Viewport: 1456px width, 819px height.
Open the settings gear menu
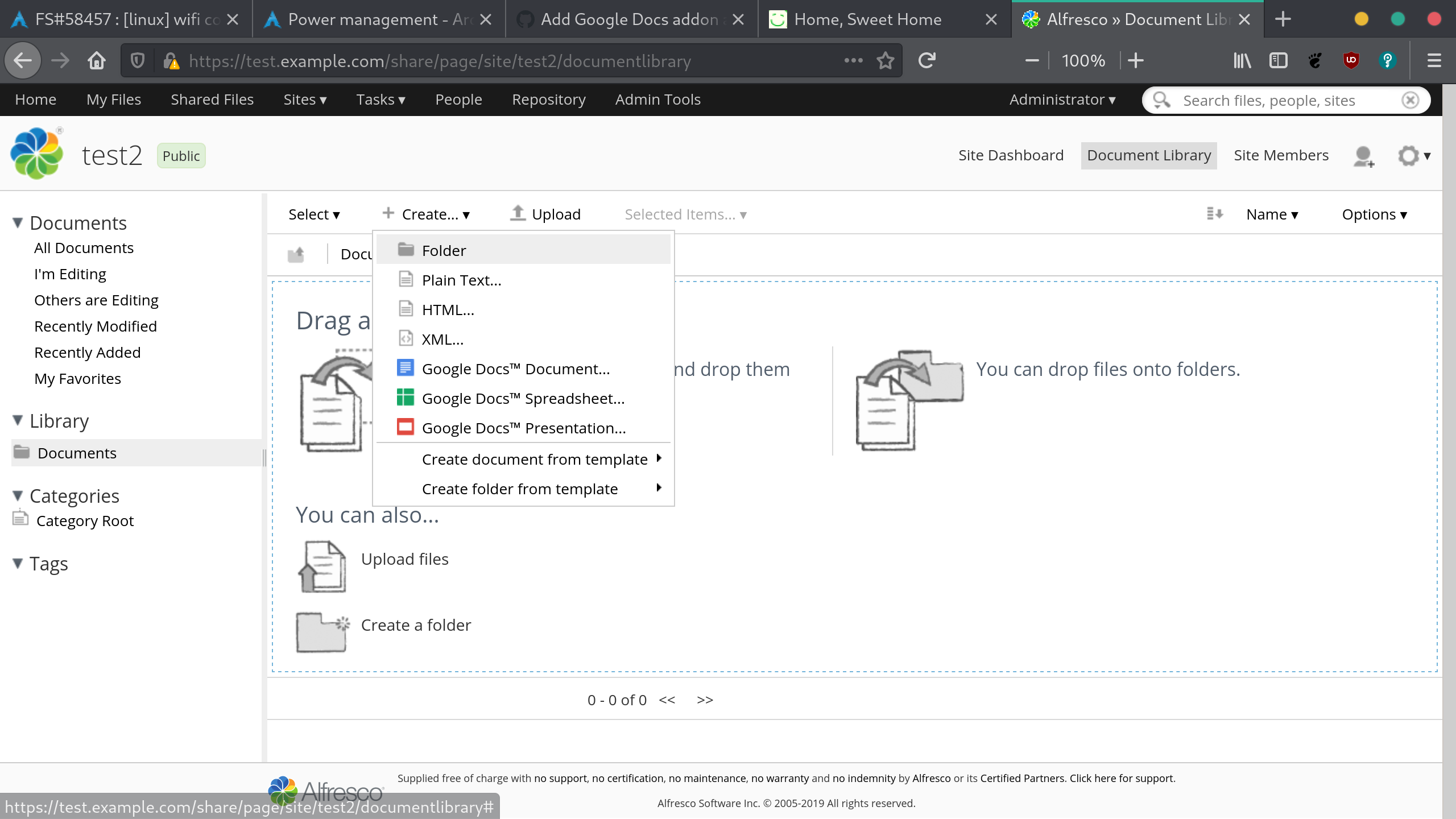pyautogui.click(x=1407, y=155)
